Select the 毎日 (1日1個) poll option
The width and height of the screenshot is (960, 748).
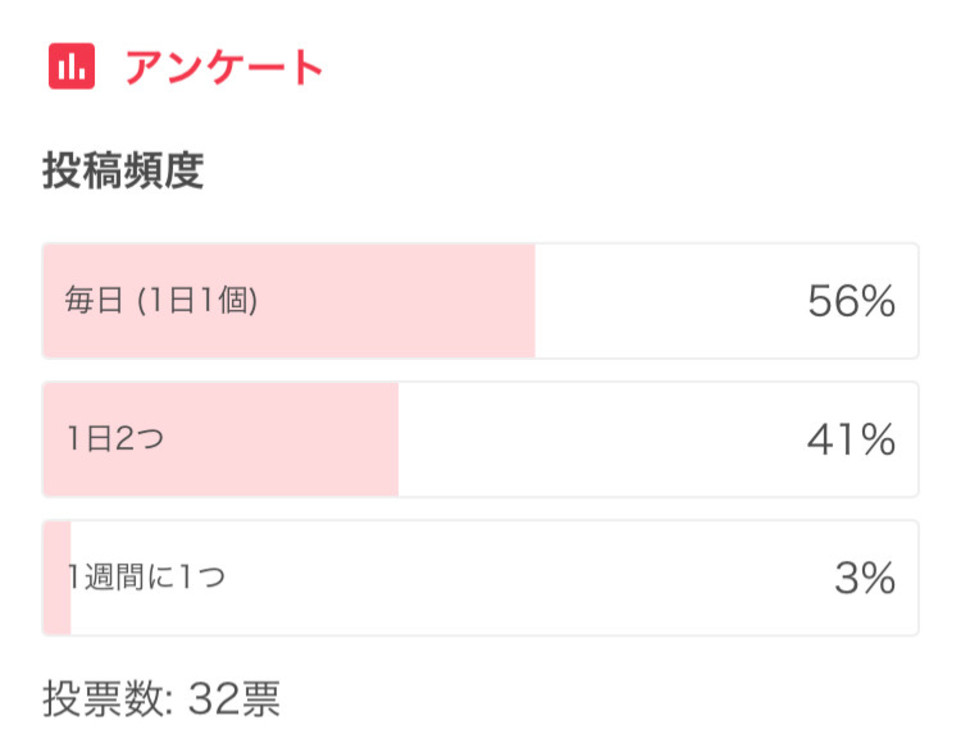point(481,301)
